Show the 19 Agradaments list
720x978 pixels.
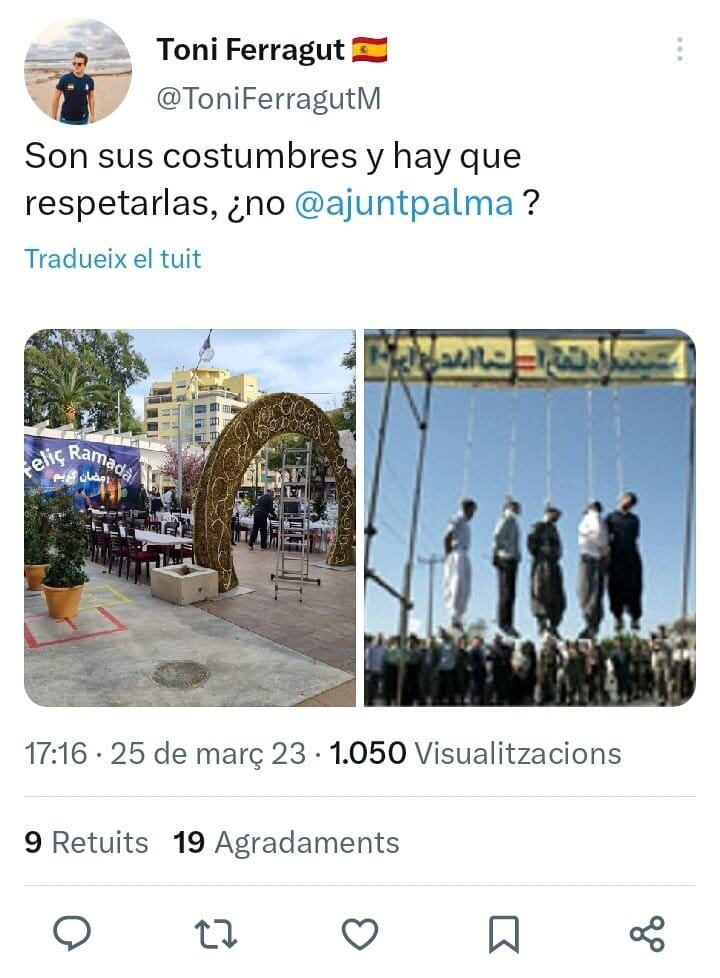click(286, 843)
